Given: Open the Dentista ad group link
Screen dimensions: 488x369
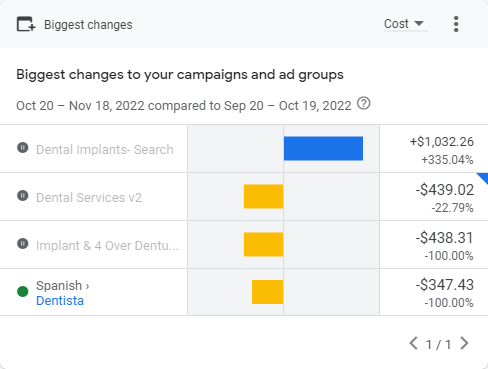Looking at the screenshot, I should pos(60,301).
